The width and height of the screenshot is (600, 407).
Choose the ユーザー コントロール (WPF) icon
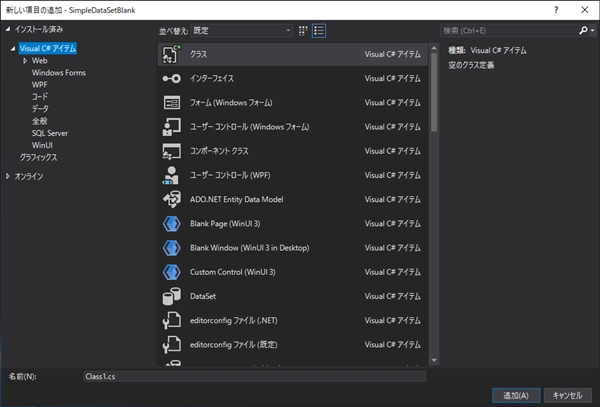point(171,175)
